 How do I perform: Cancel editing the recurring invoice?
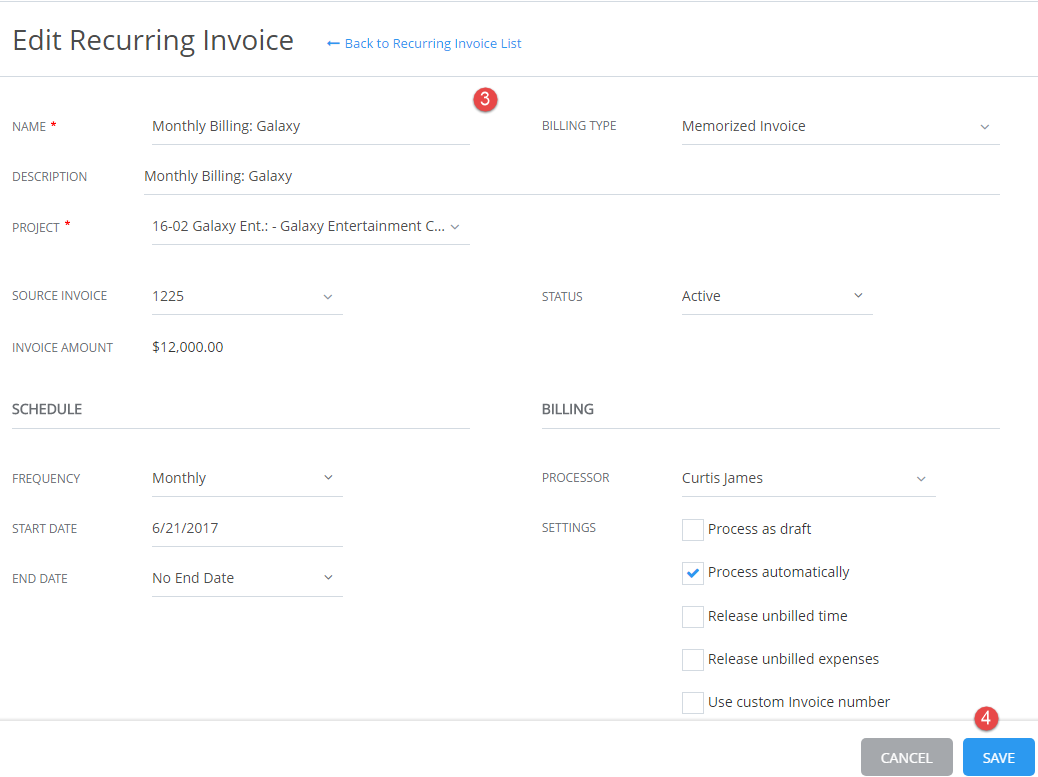(906, 757)
